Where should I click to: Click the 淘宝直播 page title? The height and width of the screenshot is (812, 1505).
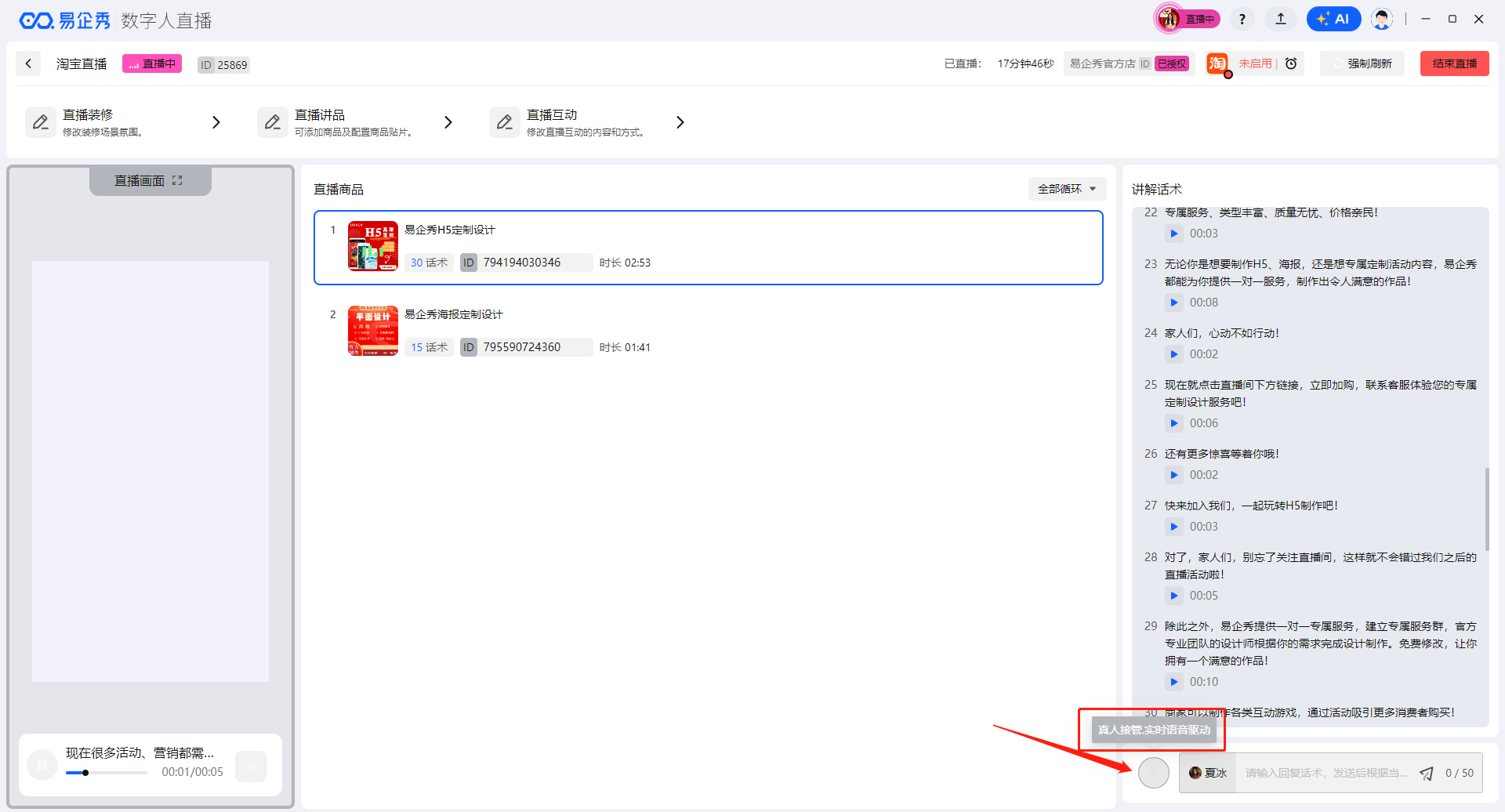point(82,63)
